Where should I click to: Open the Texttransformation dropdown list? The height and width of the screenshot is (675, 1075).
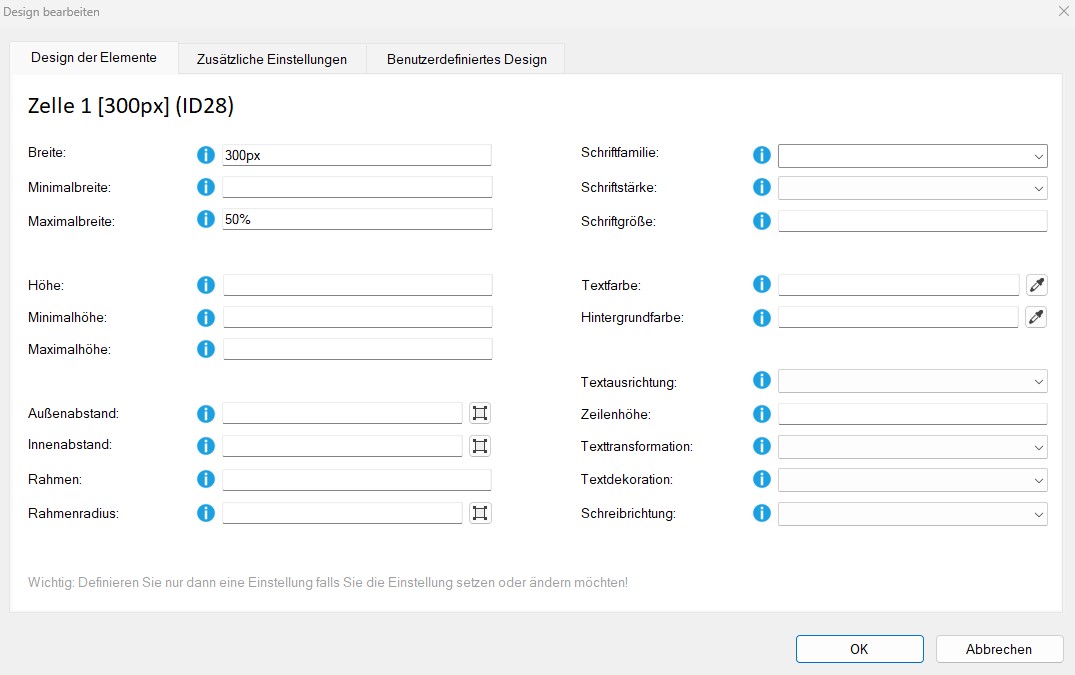click(x=912, y=446)
